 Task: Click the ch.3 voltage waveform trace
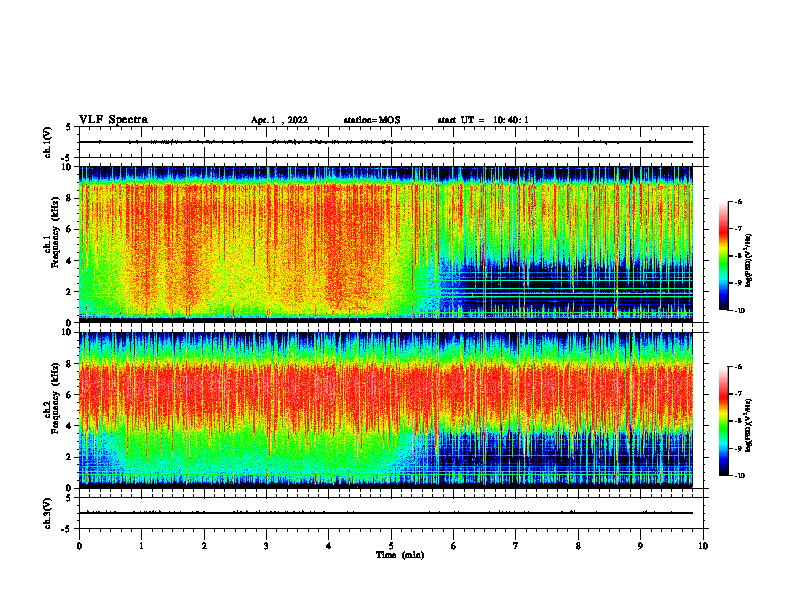click(386, 513)
